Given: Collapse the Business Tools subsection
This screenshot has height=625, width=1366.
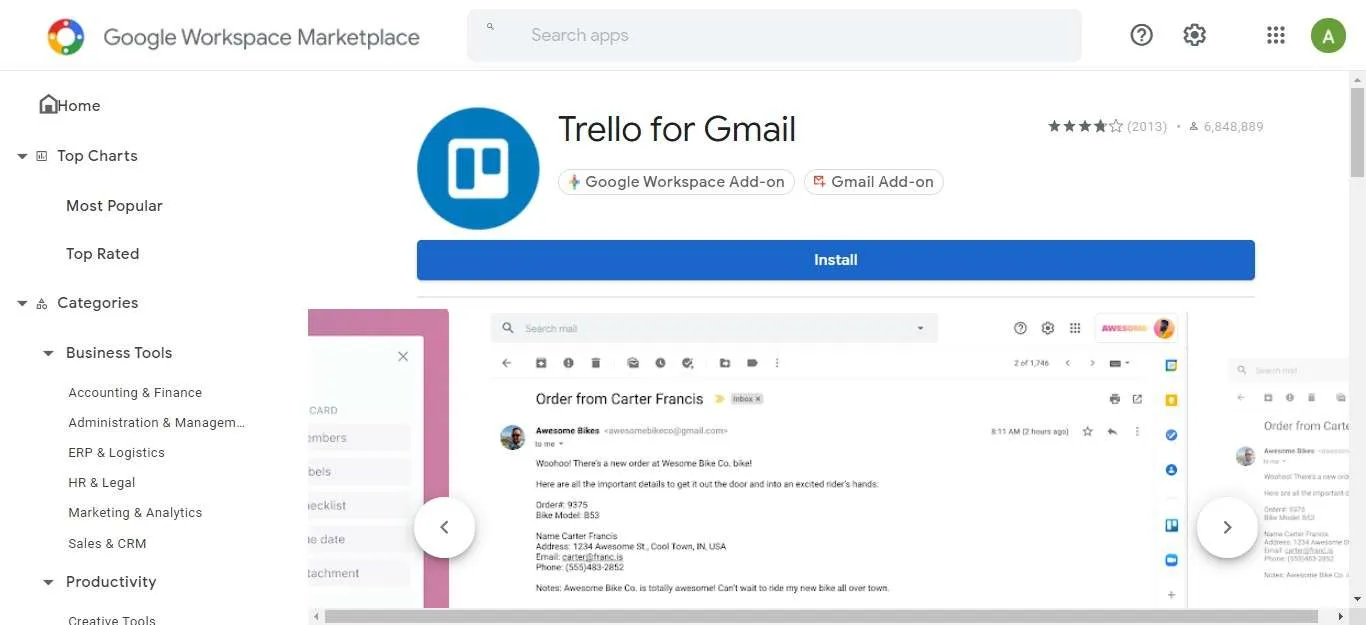Looking at the screenshot, I should pyautogui.click(x=47, y=353).
